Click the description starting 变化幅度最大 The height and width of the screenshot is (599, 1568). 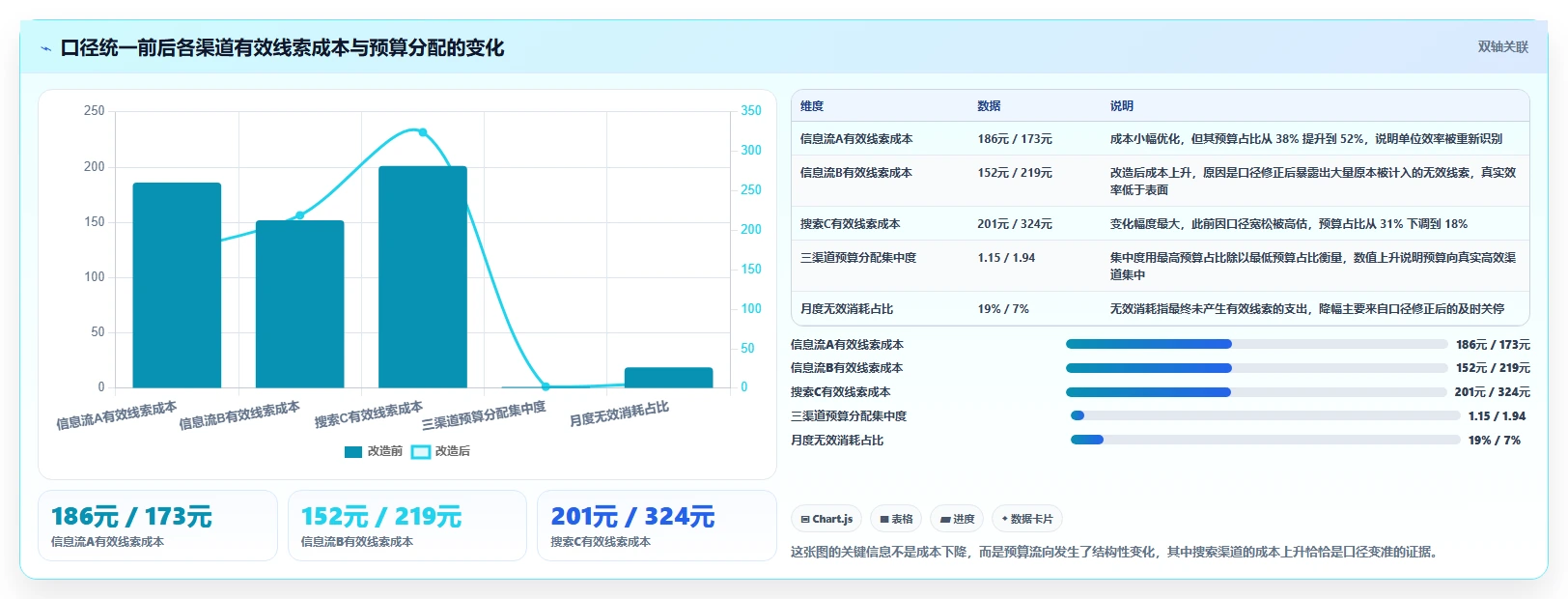pos(1289,224)
